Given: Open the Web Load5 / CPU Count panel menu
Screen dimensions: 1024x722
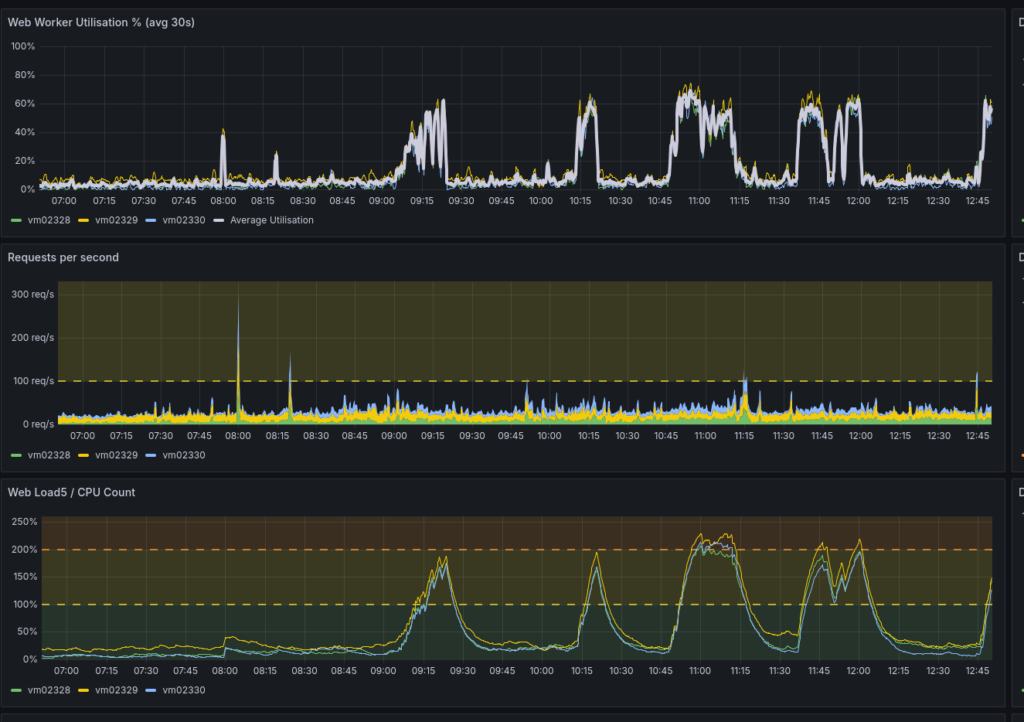Looking at the screenshot, I should click(71, 492).
